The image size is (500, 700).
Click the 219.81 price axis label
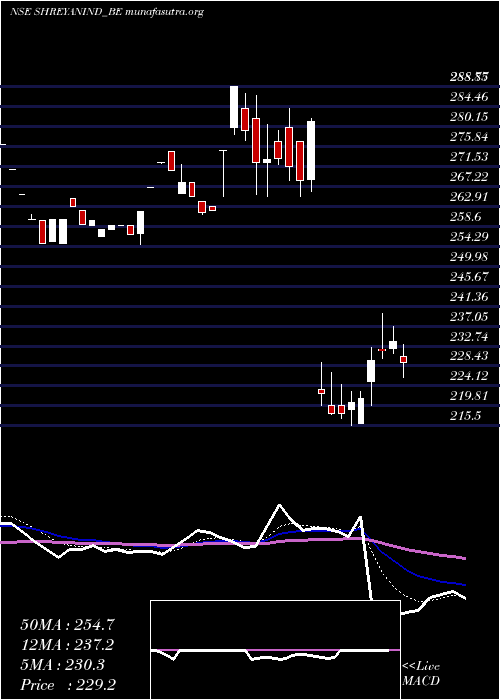(468, 396)
